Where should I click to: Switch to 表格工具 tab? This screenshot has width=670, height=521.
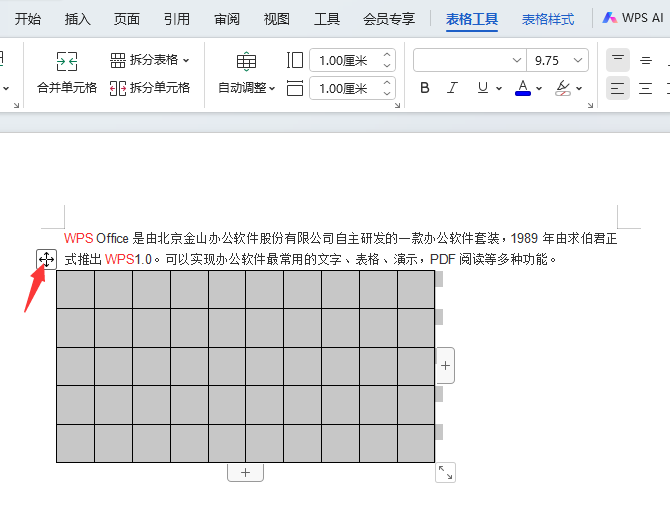472,19
